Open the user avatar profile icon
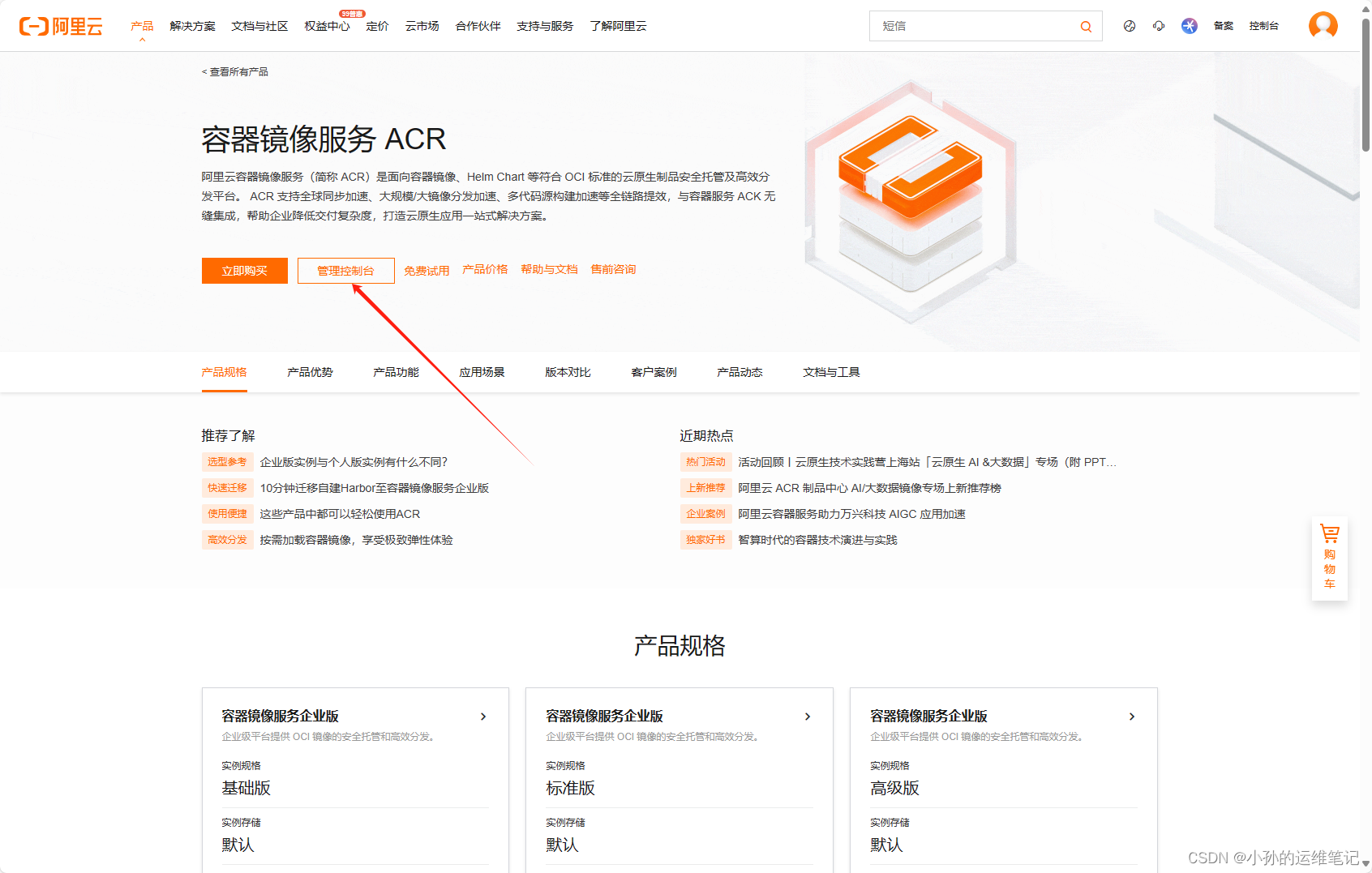Image resolution: width=1372 pixels, height=873 pixels. click(x=1323, y=26)
